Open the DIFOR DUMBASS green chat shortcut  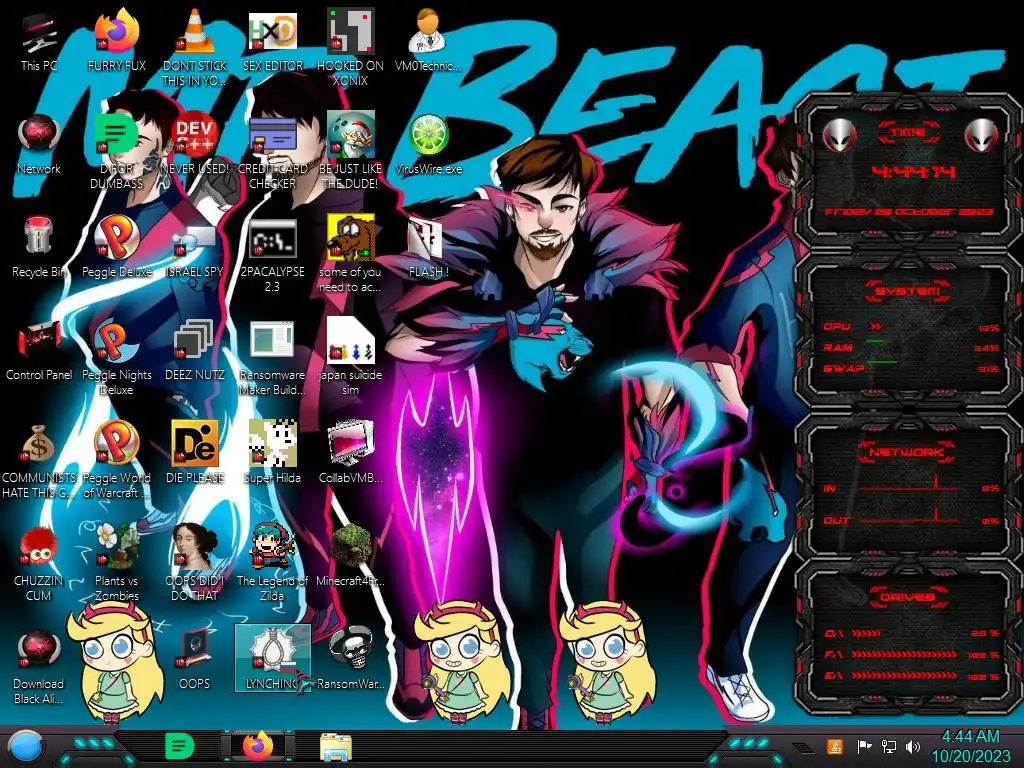(x=116, y=150)
